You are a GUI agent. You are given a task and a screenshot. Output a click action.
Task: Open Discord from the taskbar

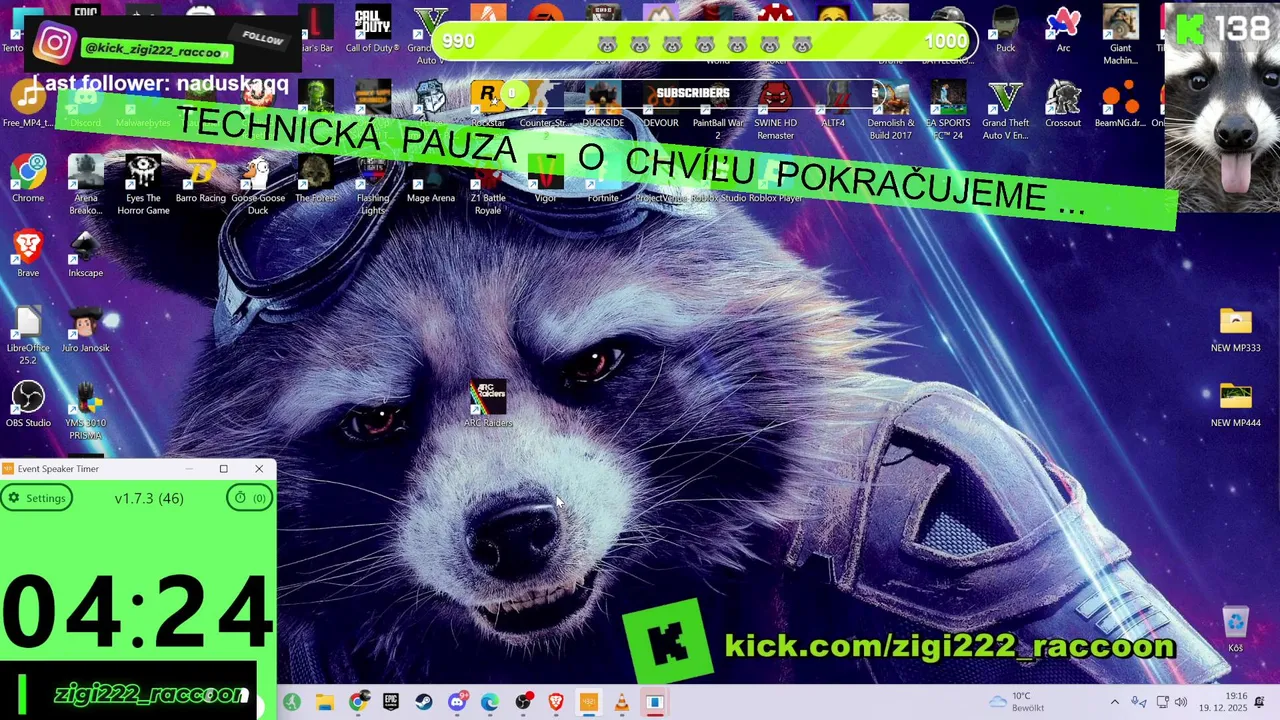pos(457,702)
